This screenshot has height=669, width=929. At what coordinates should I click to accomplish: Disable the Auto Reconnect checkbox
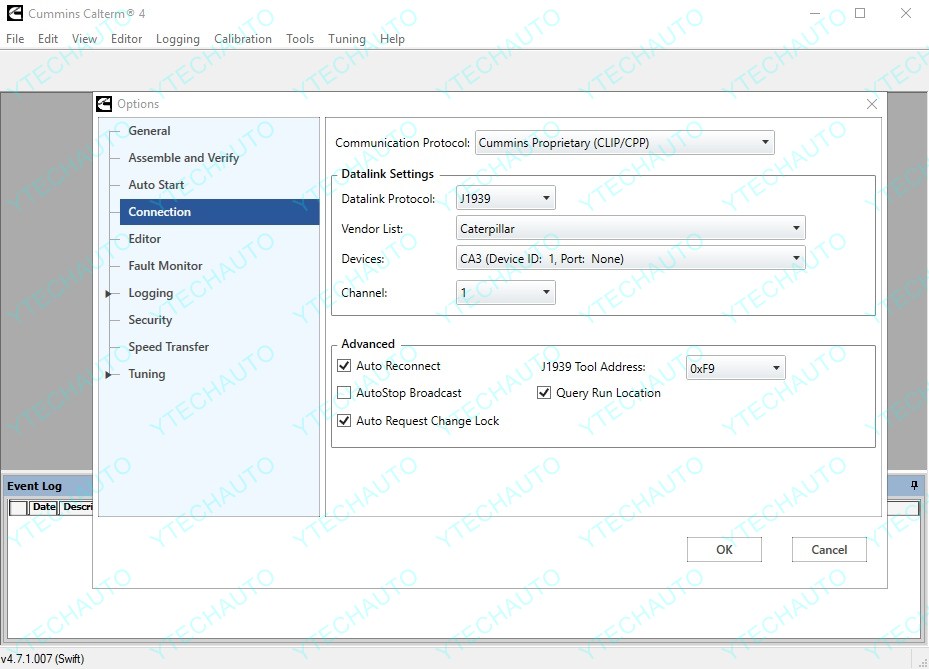[345, 367]
